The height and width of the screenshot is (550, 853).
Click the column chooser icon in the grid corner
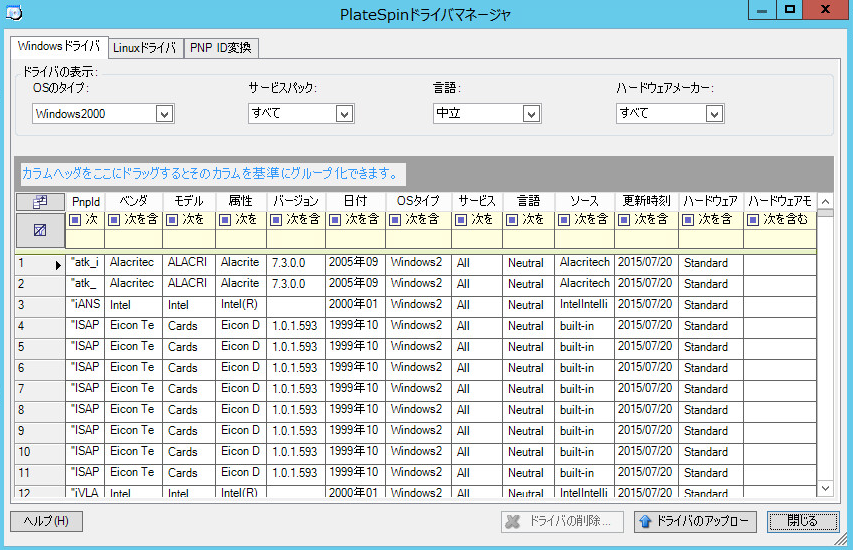[x=40, y=201]
